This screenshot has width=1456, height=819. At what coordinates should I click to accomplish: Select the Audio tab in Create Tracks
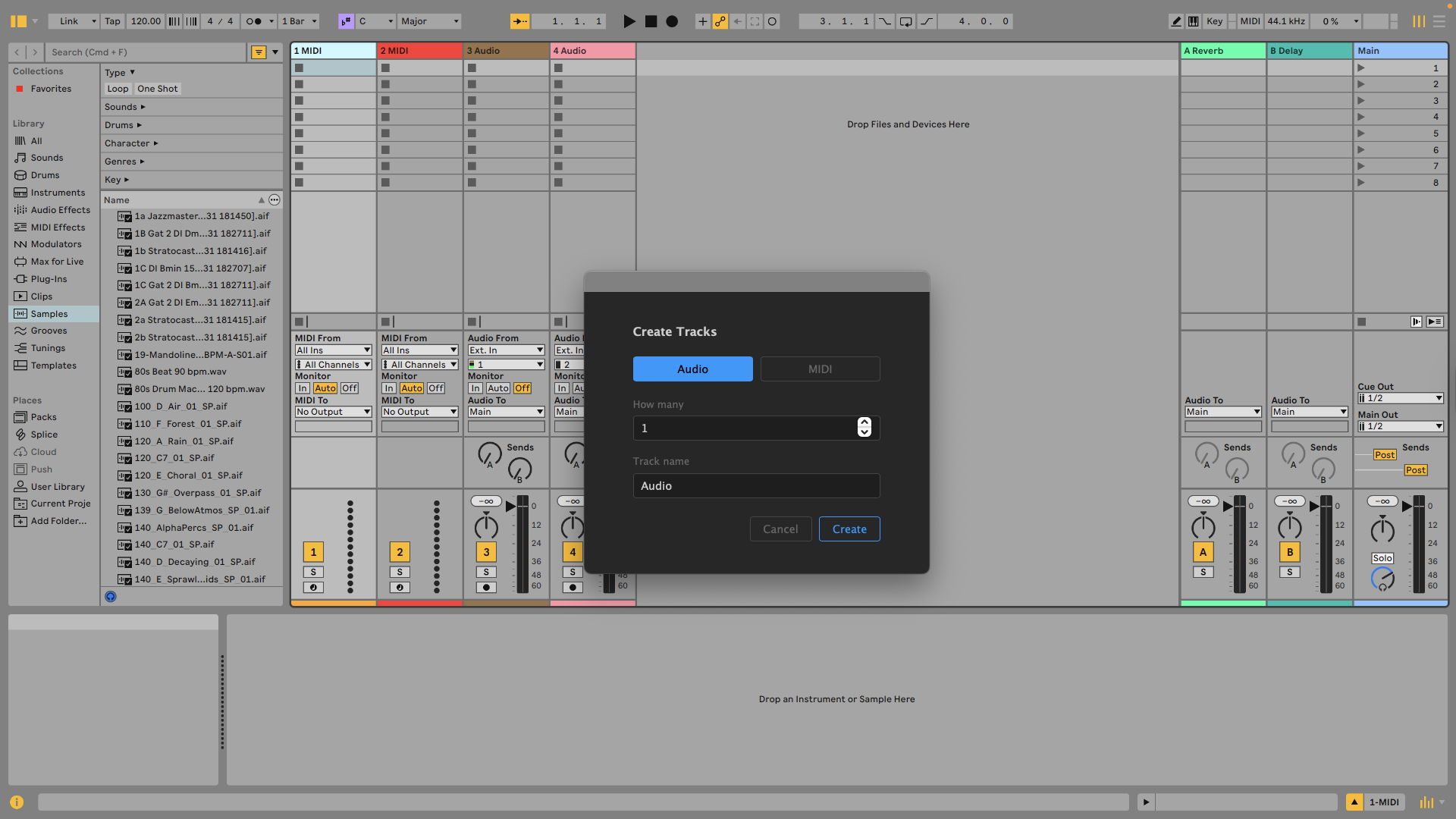[x=692, y=369]
